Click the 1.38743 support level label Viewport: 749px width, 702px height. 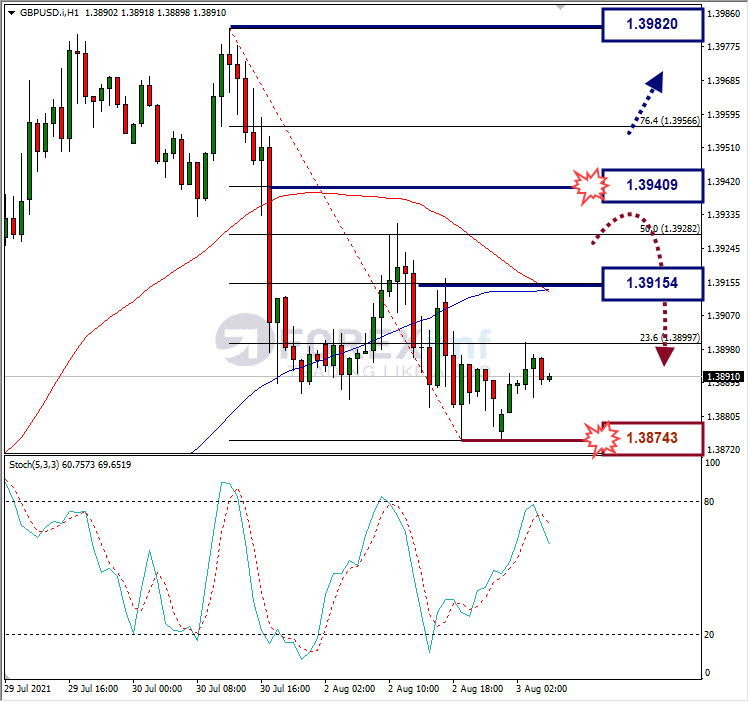tap(652, 438)
